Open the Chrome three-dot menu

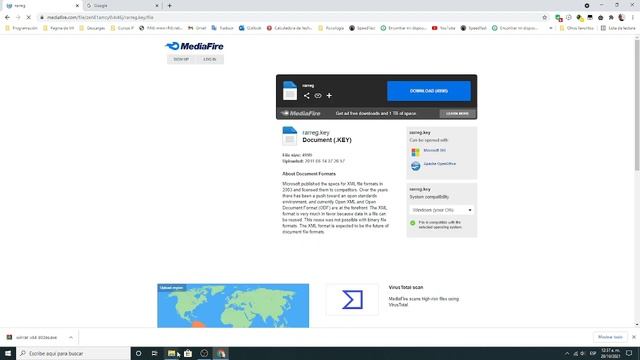click(633, 18)
